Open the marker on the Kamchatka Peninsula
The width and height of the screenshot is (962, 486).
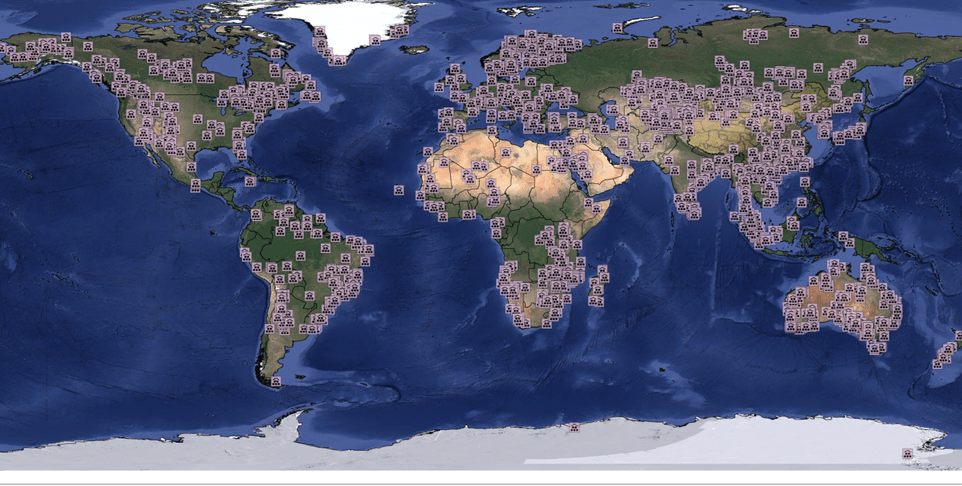[x=909, y=81]
